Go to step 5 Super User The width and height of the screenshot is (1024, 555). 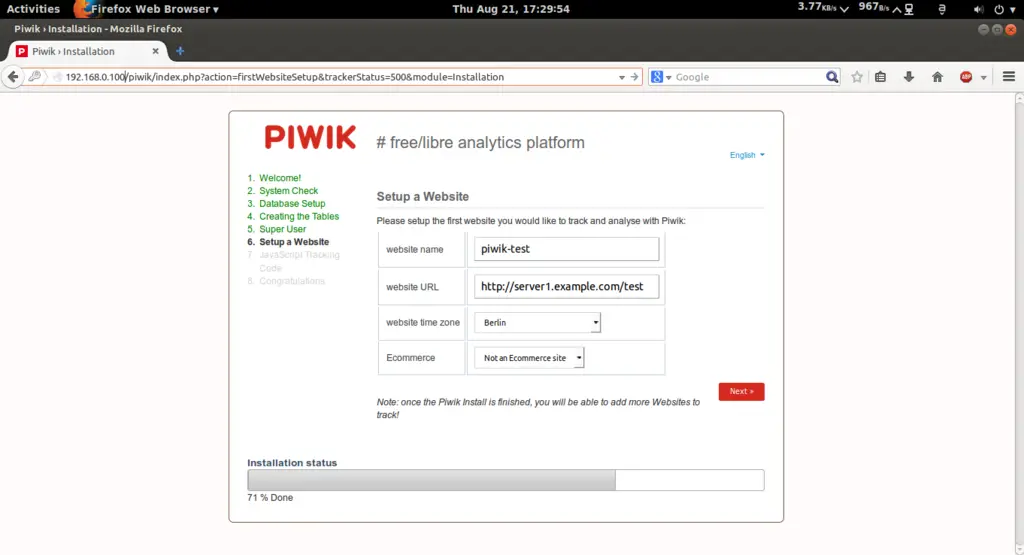tap(282, 229)
